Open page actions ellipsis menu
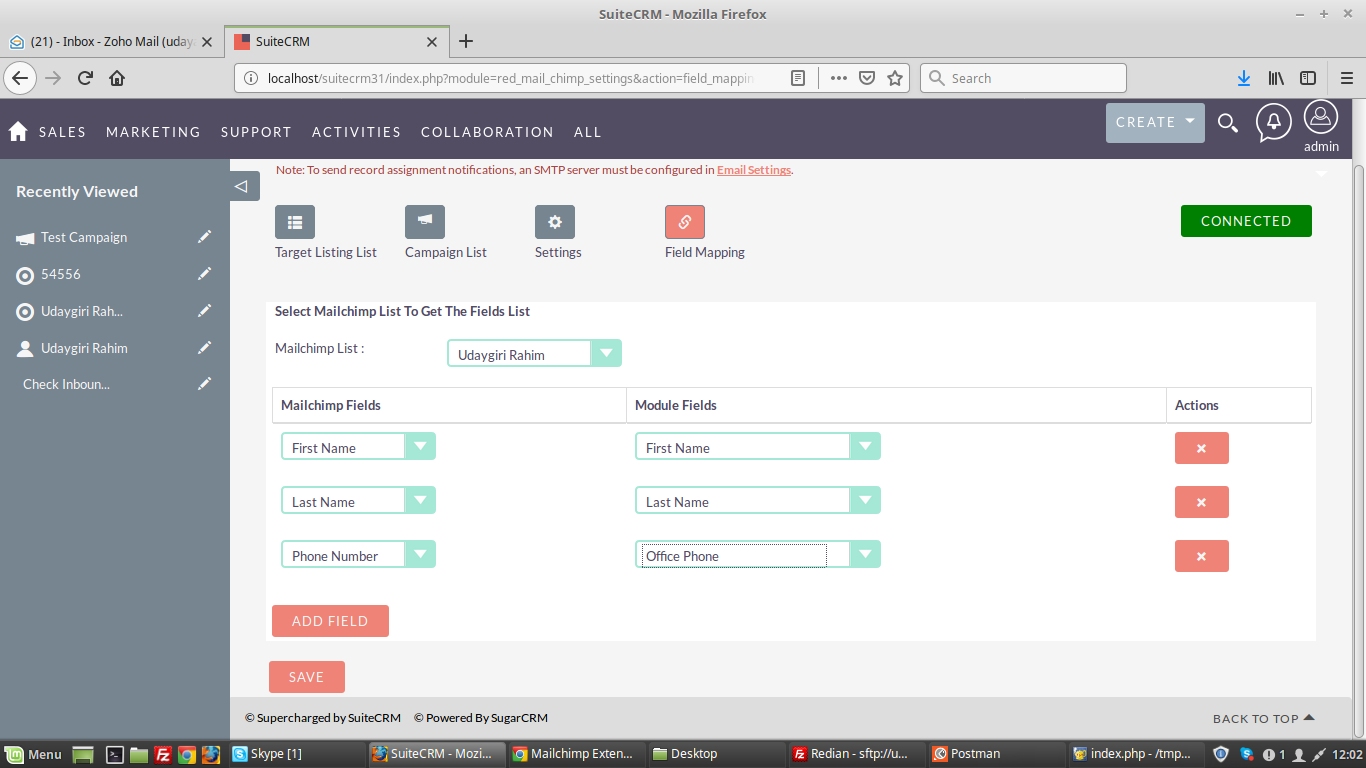 (839, 78)
